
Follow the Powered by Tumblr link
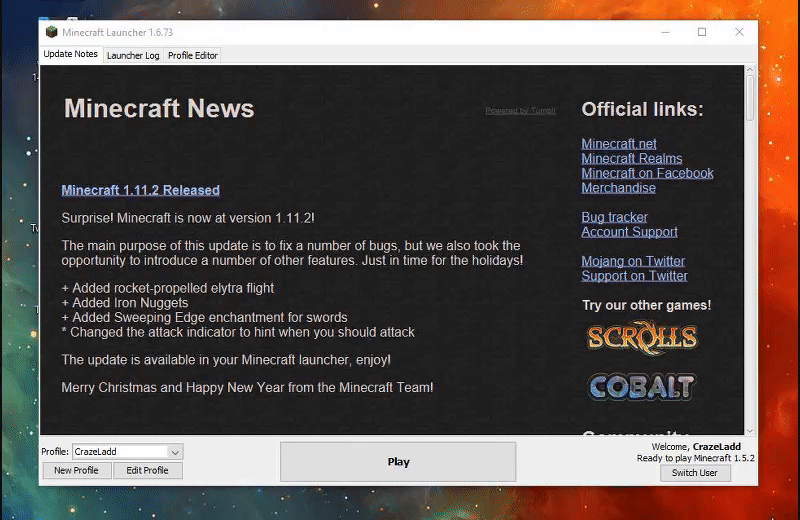point(520,111)
